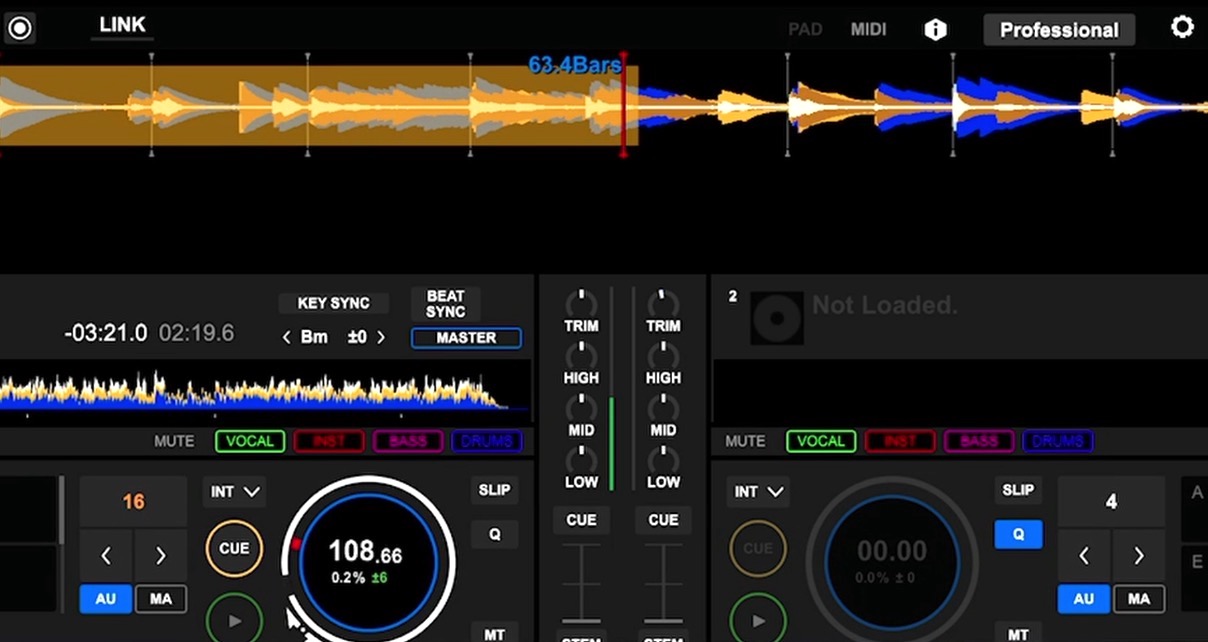Switch to the MIDI tab
This screenshot has width=1208, height=642.
(868, 29)
